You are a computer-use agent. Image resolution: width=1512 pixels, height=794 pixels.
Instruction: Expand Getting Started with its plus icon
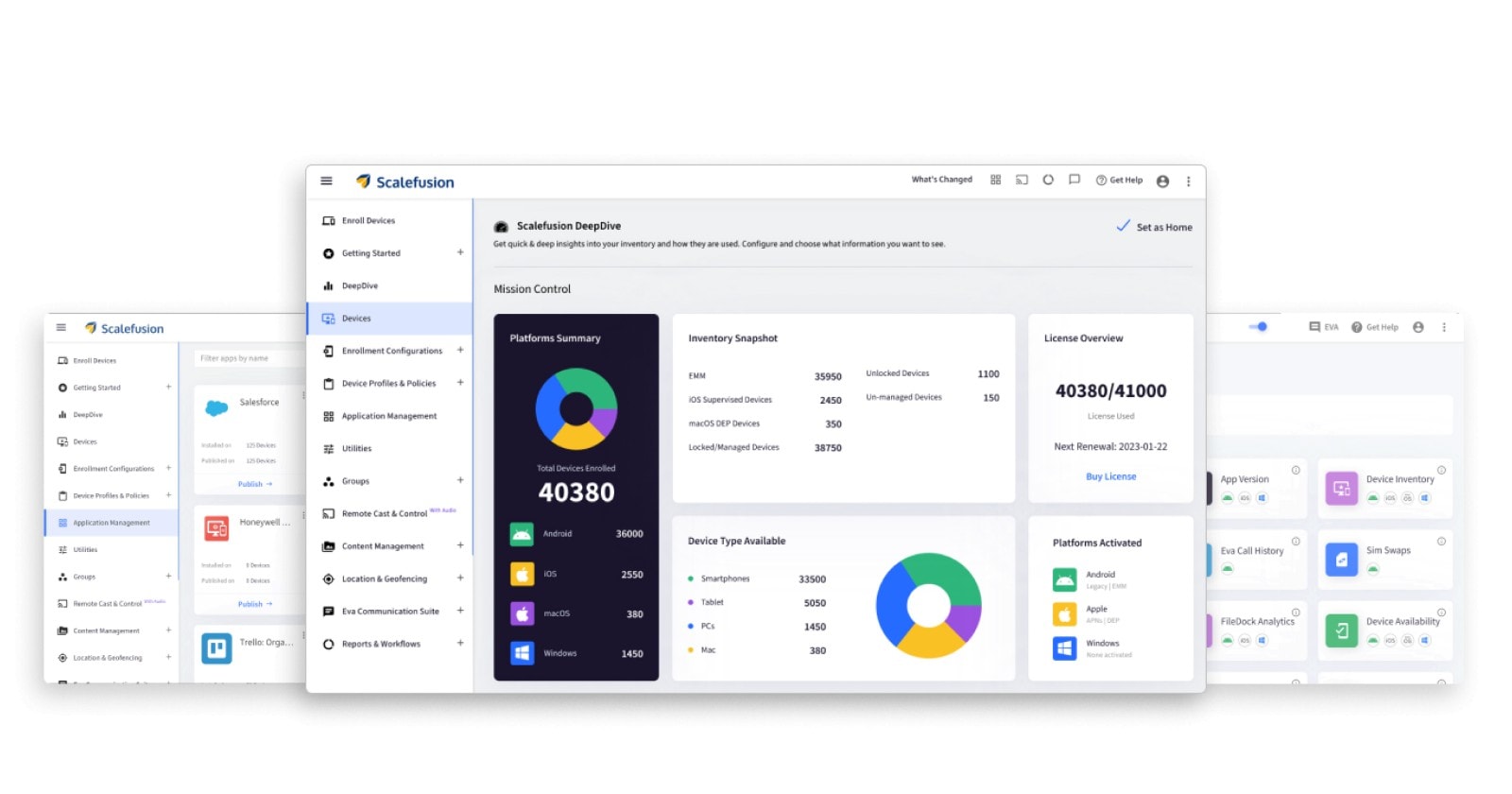[x=460, y=252]
